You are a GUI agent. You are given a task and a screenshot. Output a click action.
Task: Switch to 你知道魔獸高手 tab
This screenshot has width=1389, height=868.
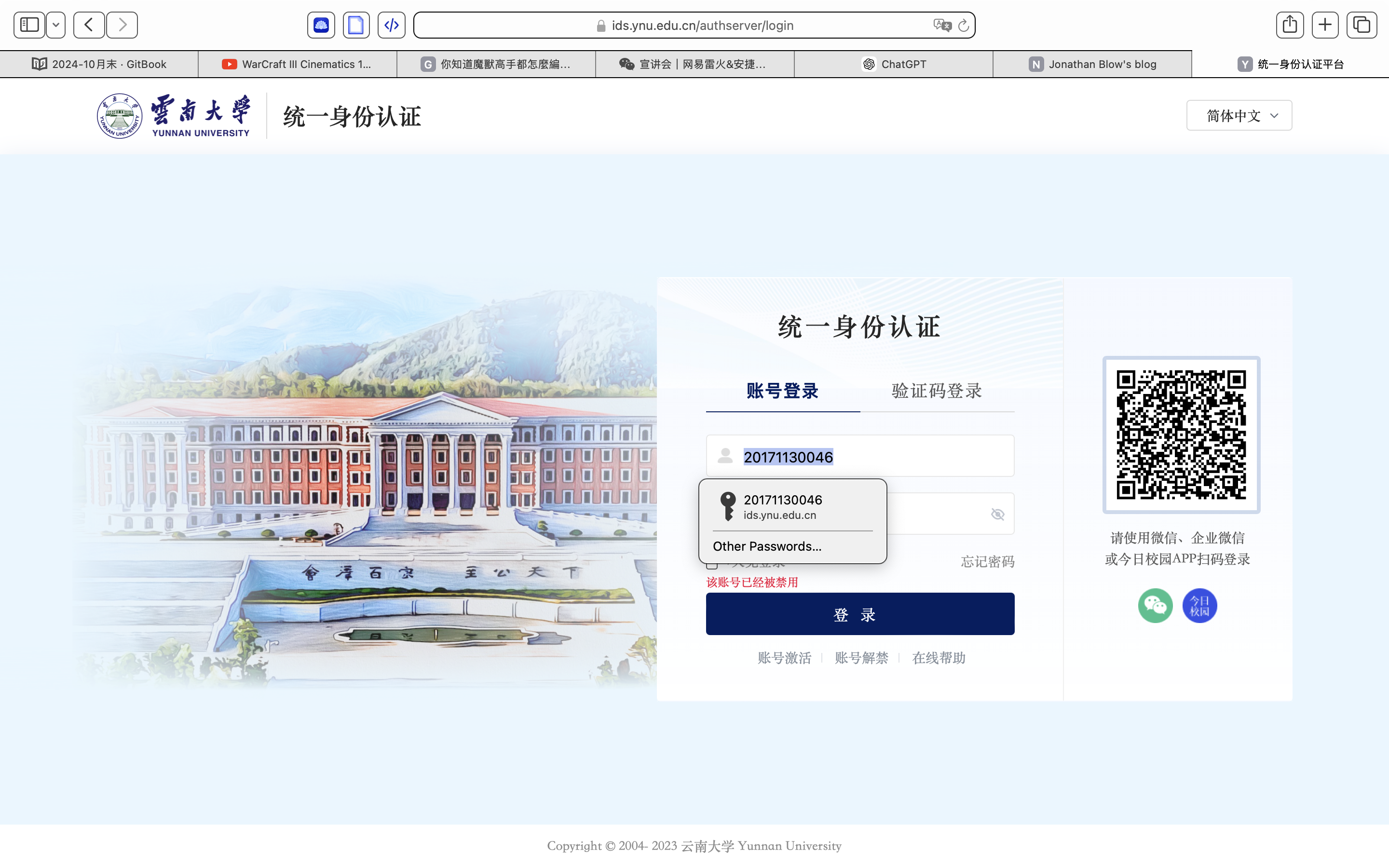click(496, 64)
